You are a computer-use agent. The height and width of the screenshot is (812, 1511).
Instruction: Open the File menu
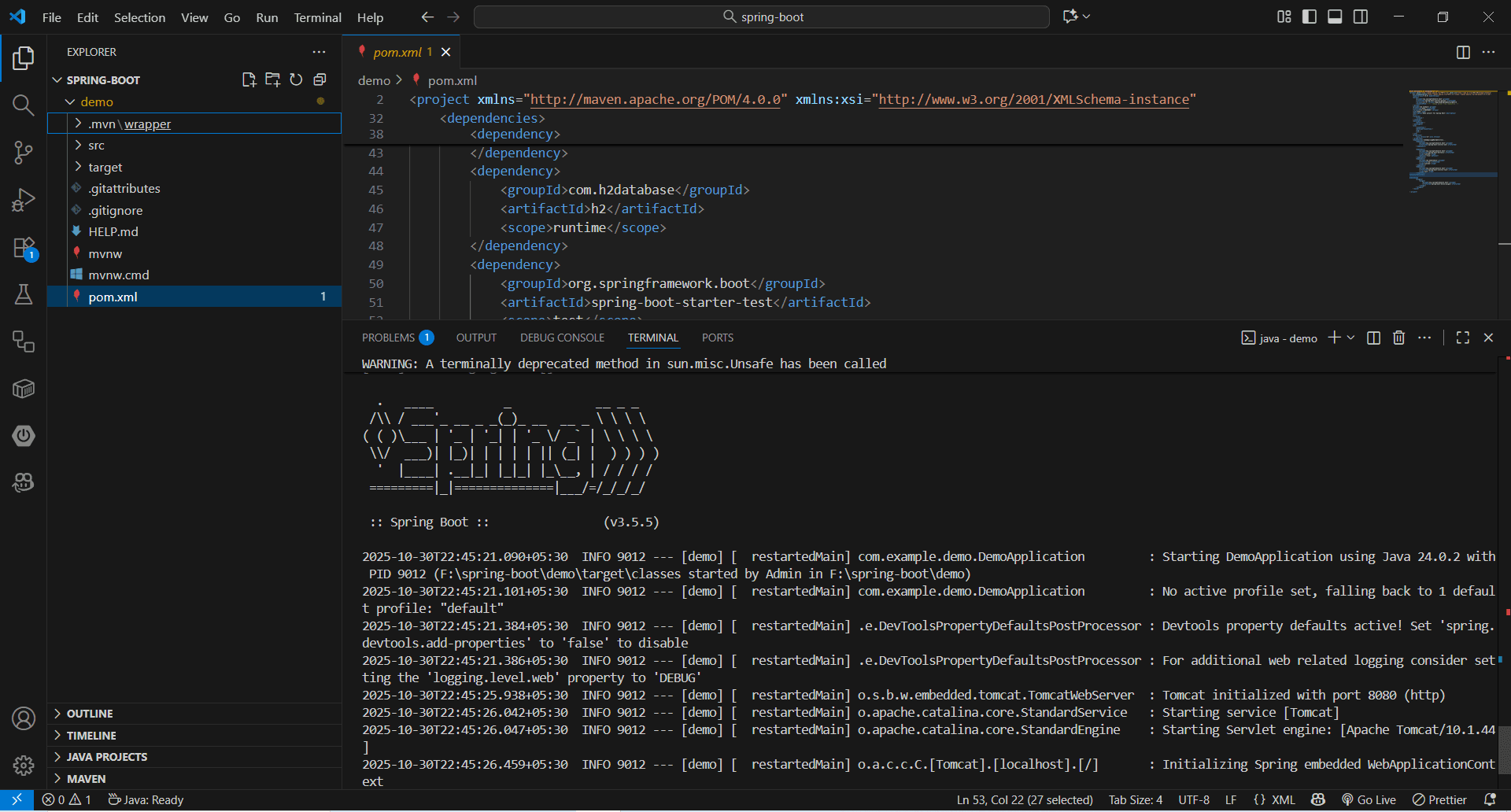[x=52, y=17]
